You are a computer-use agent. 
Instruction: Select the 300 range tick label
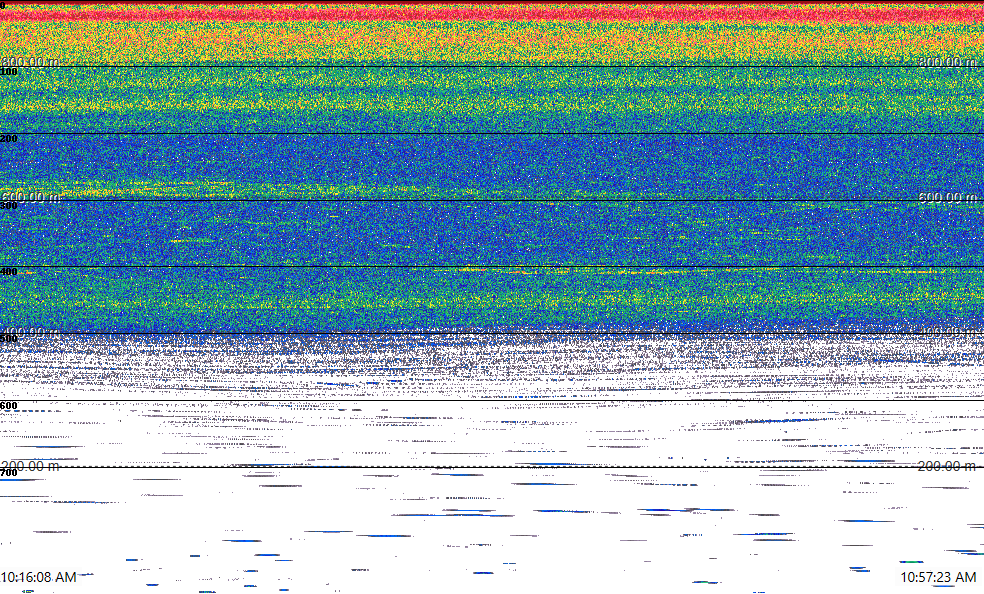[9, 206]
